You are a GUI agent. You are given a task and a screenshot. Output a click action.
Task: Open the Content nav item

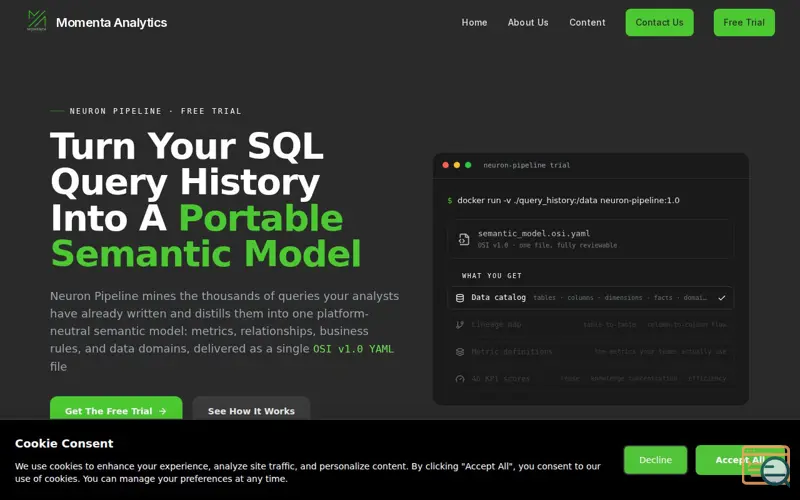coord(587,22)
